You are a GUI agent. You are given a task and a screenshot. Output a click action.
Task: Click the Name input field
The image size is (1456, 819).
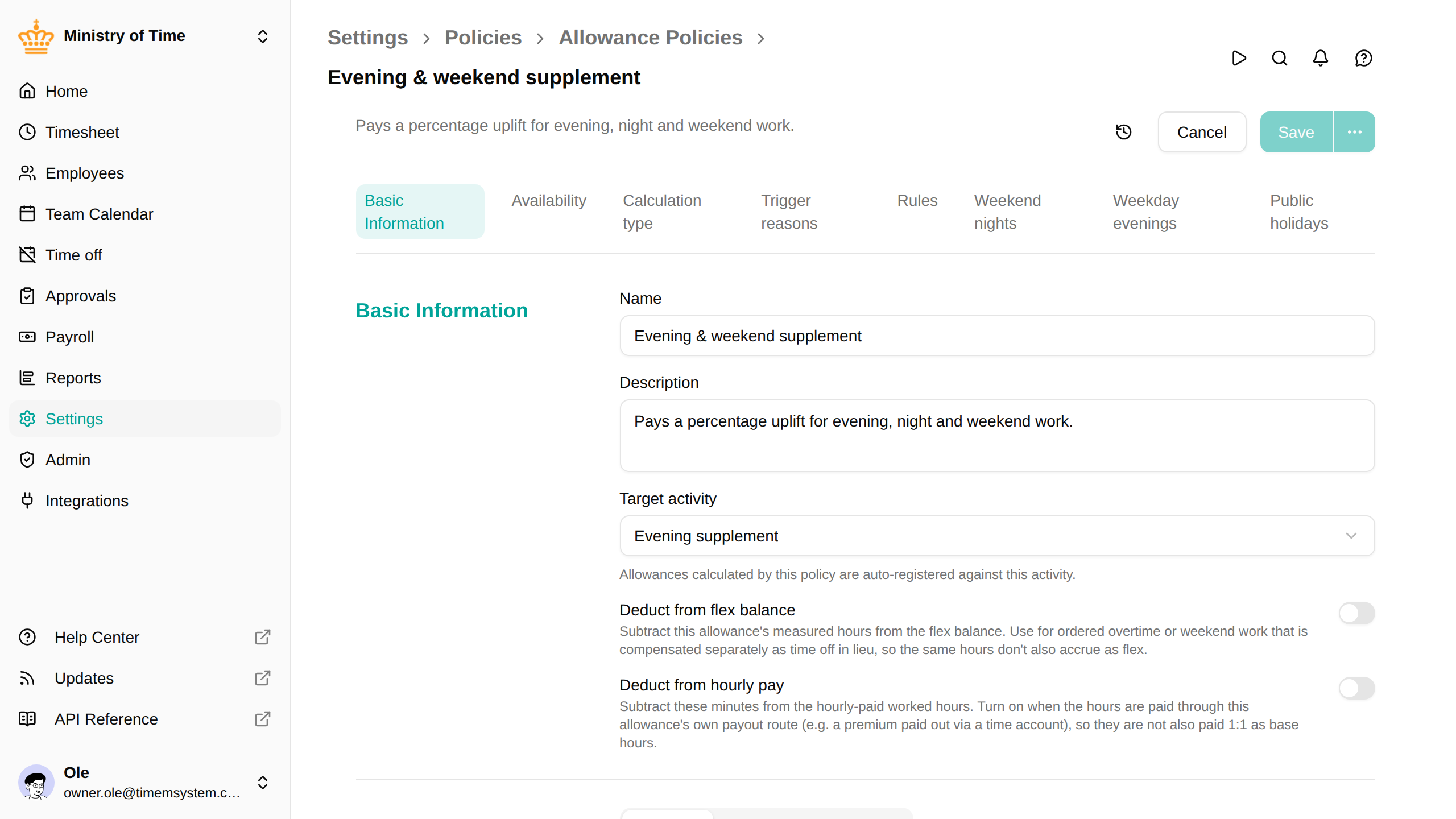pos(997,336)
